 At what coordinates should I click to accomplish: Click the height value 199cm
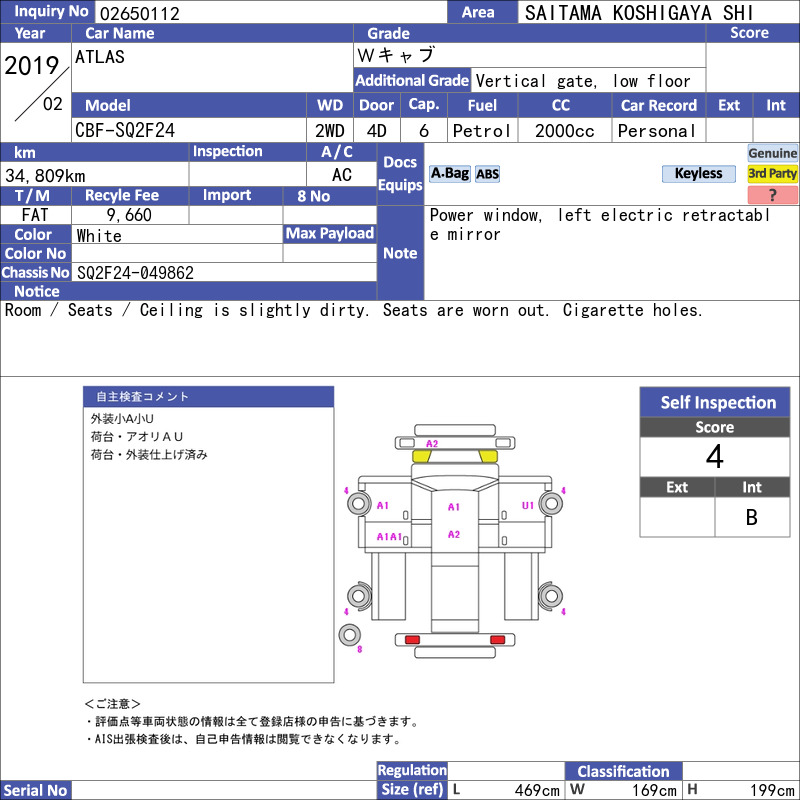coord(772,790)
